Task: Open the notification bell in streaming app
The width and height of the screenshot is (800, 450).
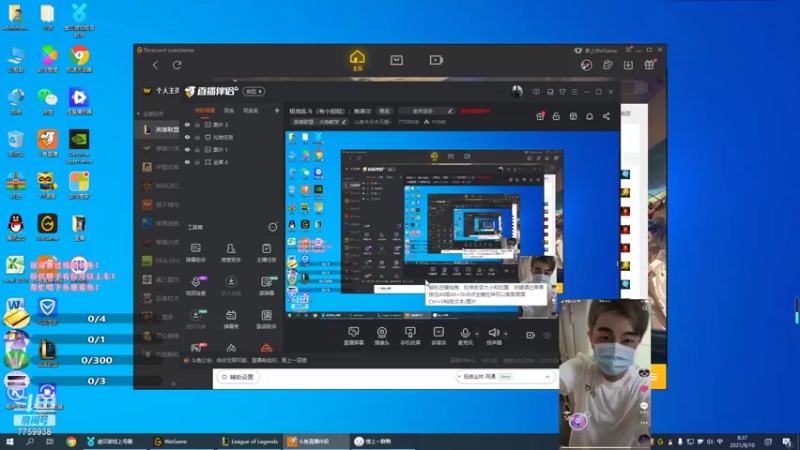Action: [589, 116]
